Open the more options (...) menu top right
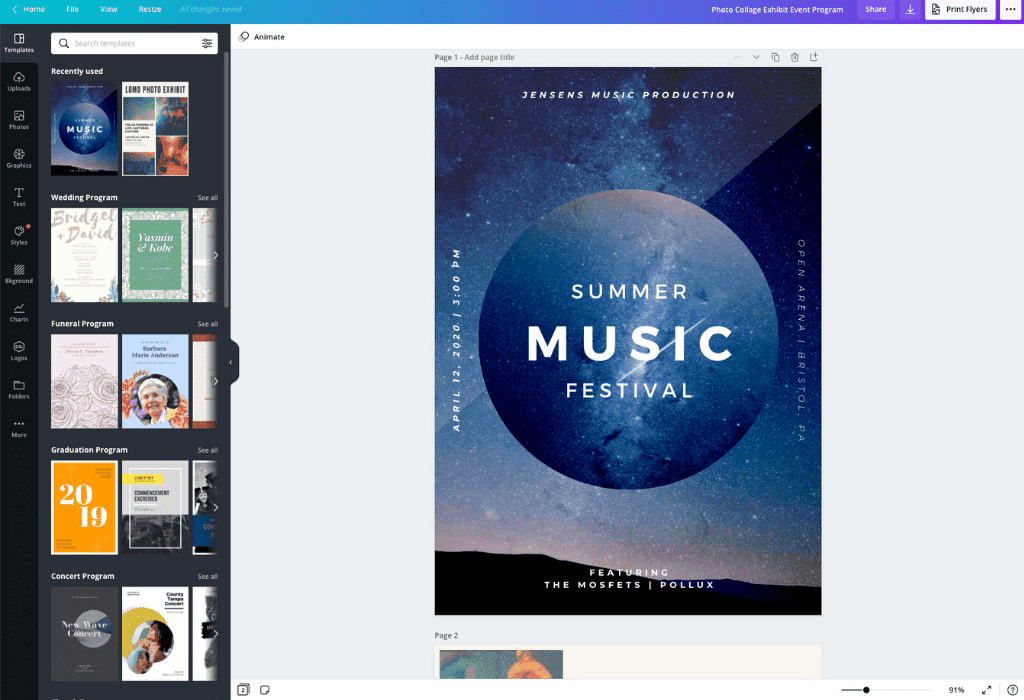1024x700 pixels. [x=1011, y=9]
